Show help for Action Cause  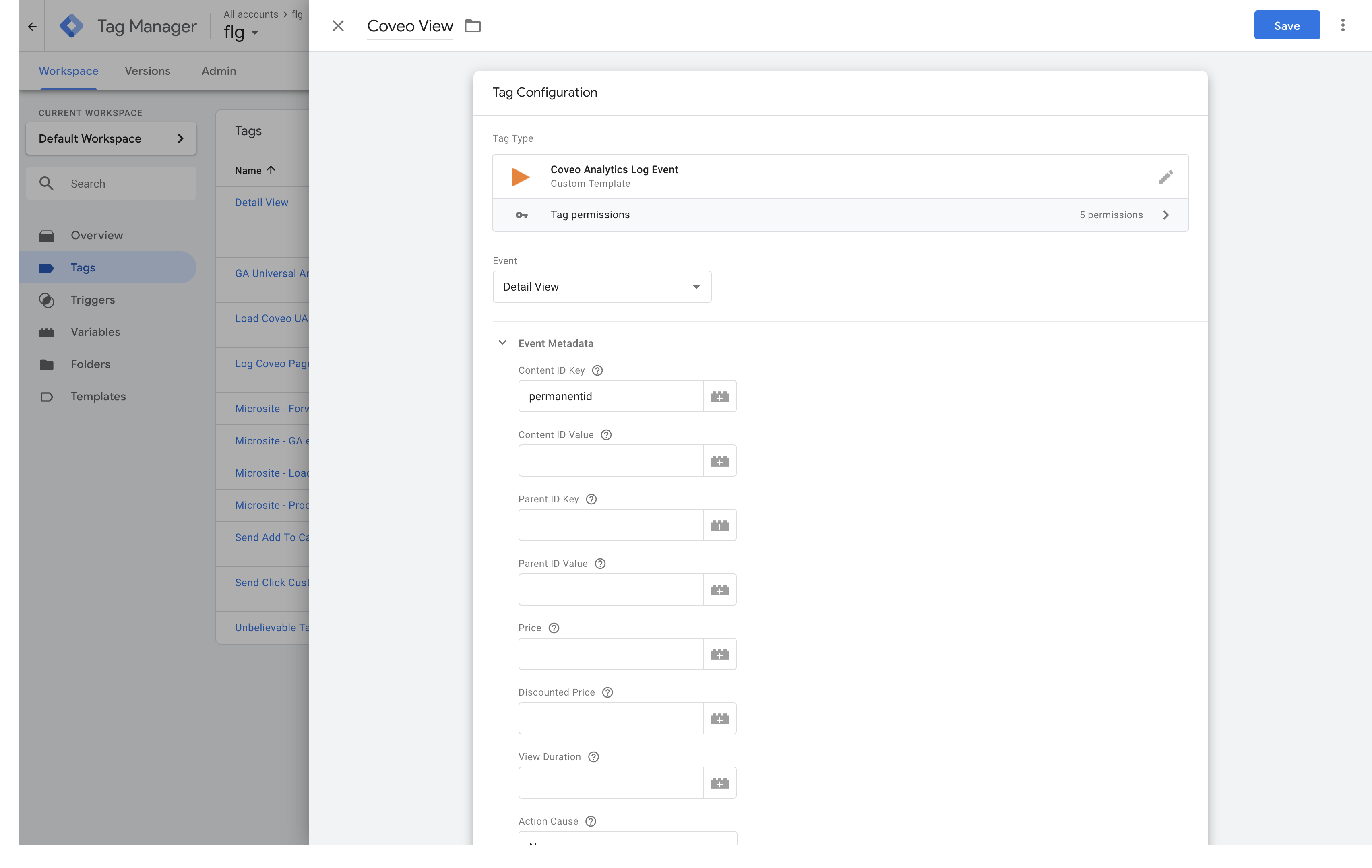(591, 821)
